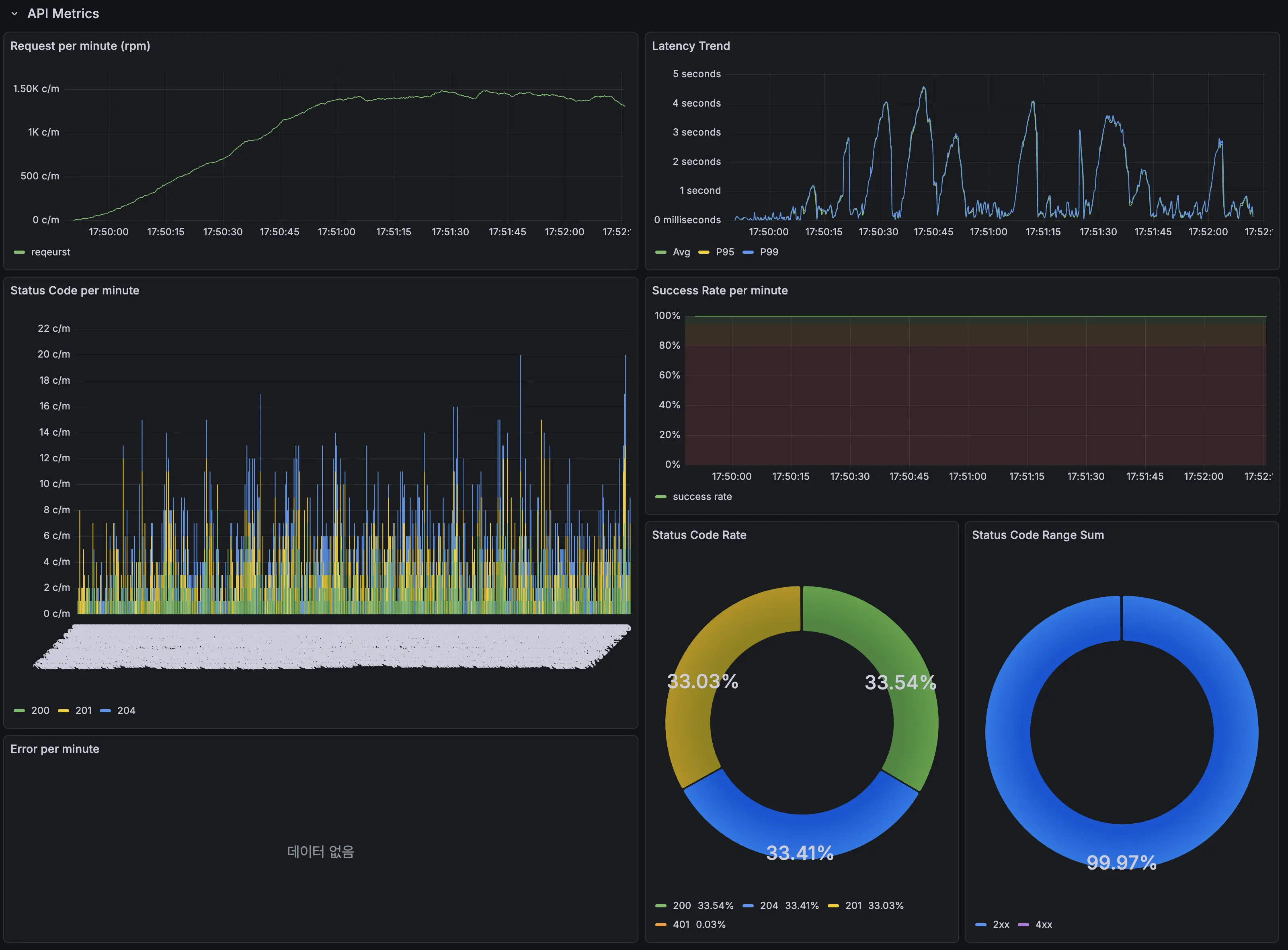Collapse the API Metrics row chevron

[14, 14]
